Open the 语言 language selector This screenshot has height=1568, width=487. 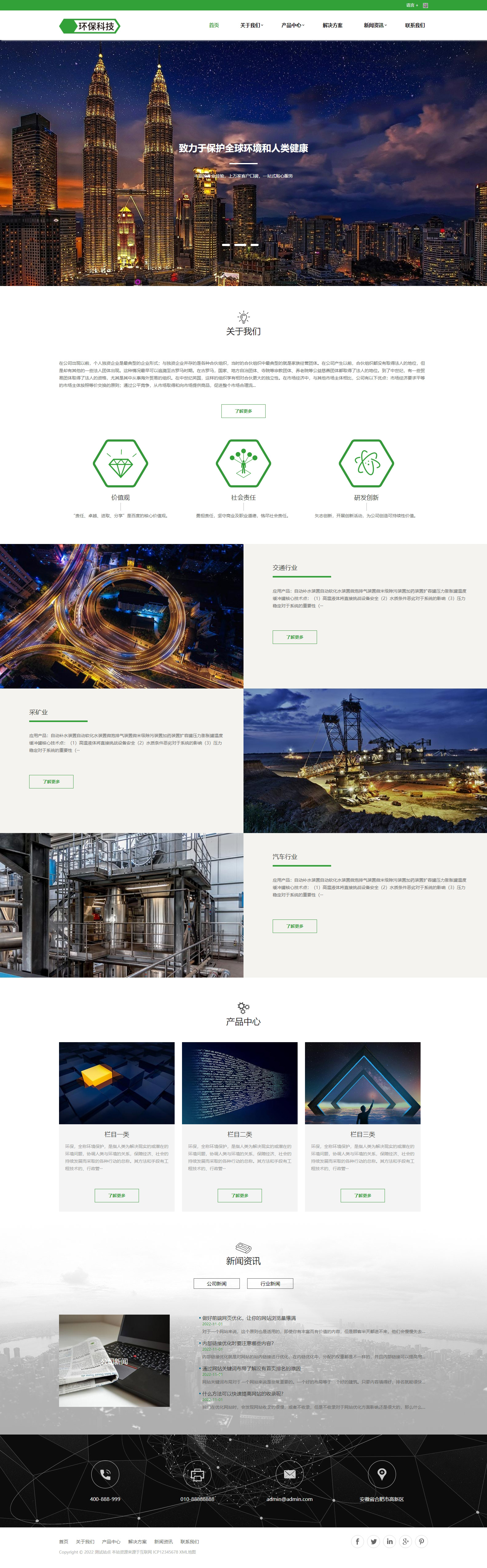(412, 5)
